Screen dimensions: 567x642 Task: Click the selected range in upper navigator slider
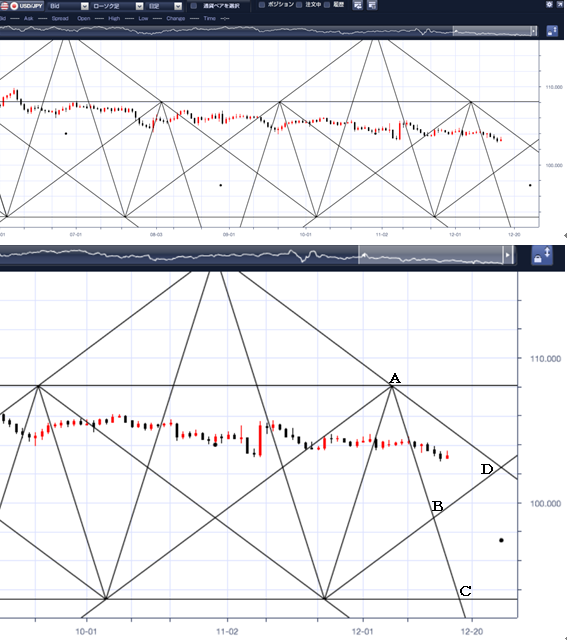click(492, 31)
